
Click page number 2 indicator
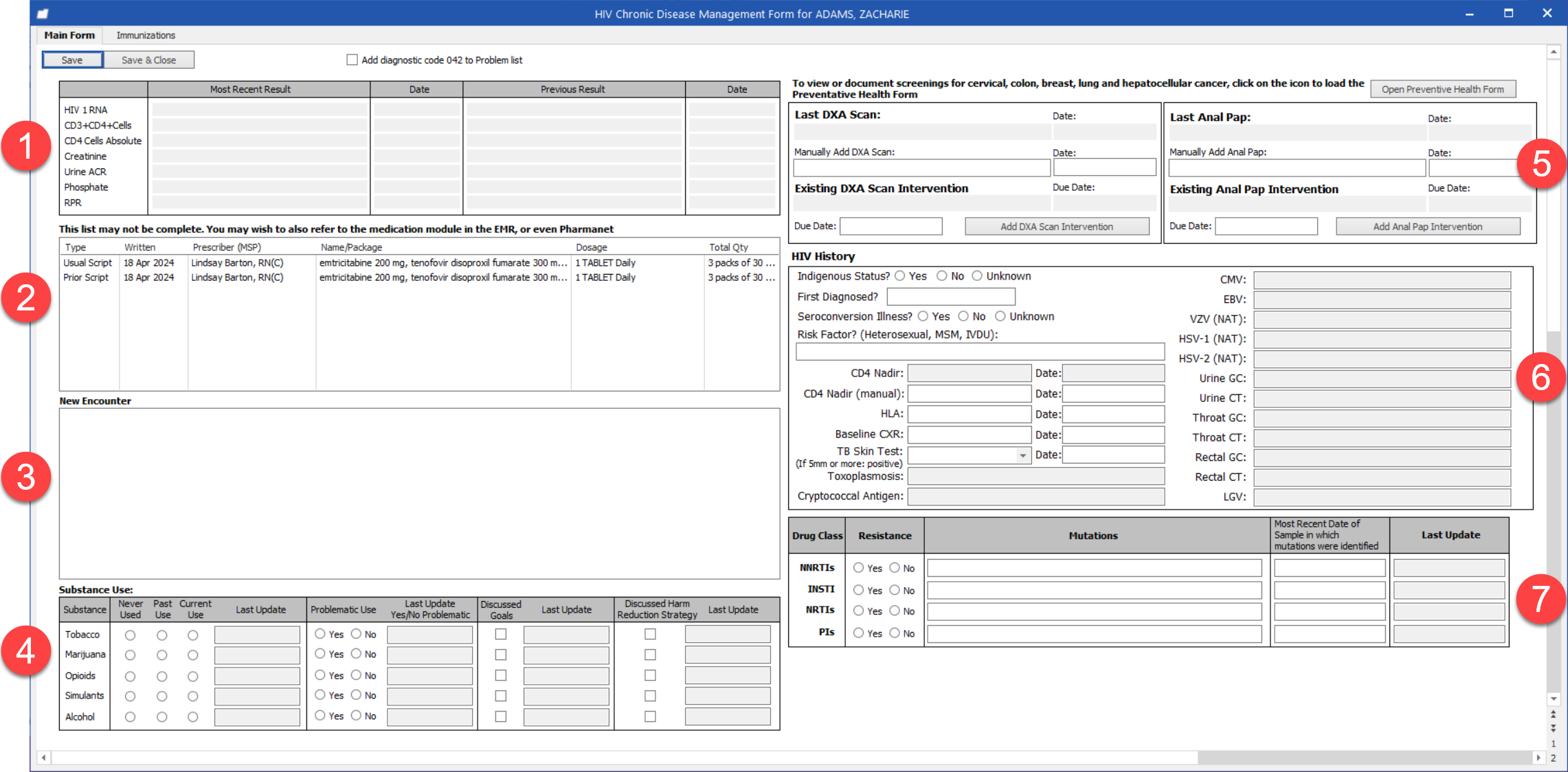click(x=1553, y=758)
